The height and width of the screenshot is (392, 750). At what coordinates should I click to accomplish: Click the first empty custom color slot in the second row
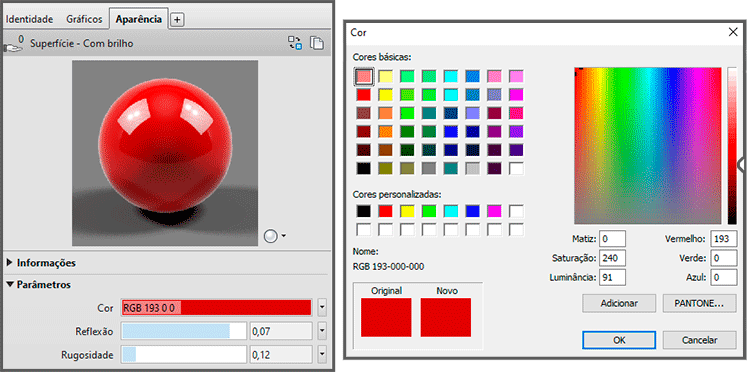[364, 229]
